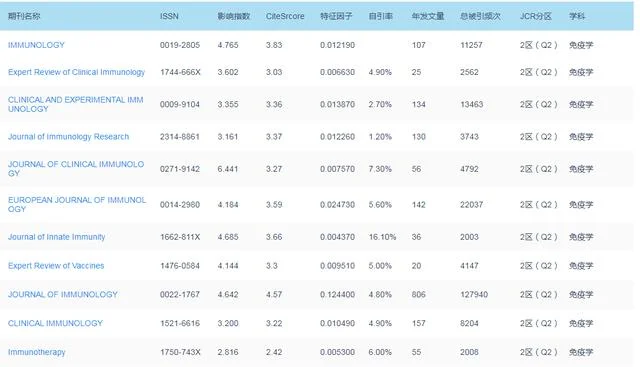Open Journal of Innate Immunity link
This screenshot has width=640, height=367.
(56, 237)
